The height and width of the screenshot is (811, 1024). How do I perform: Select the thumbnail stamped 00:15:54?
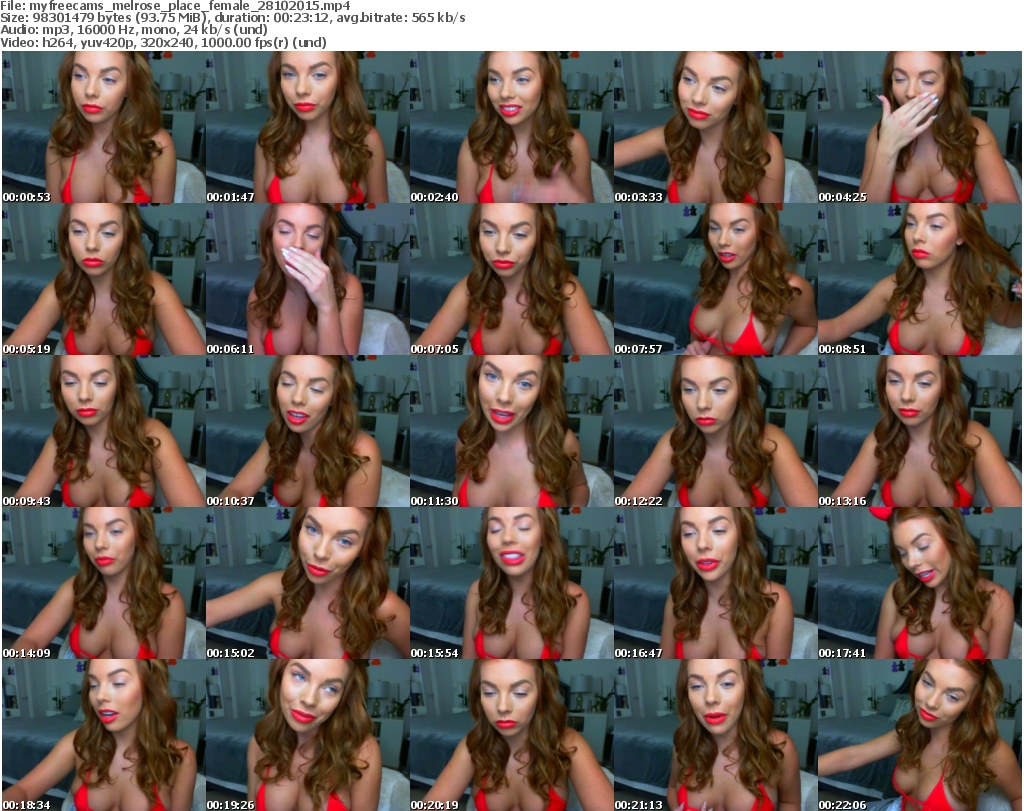511,583
